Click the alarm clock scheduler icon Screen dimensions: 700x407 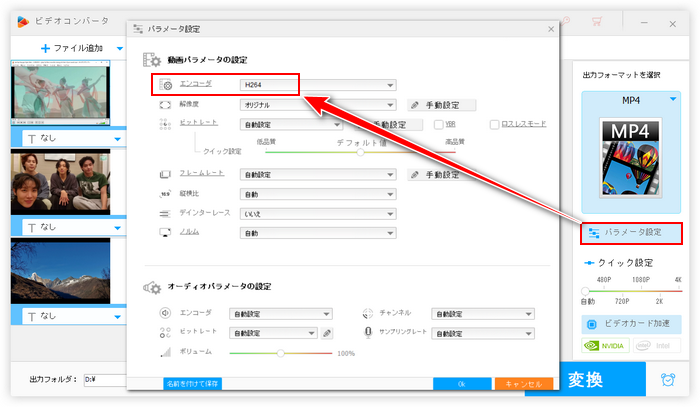(x=668, y=379)
